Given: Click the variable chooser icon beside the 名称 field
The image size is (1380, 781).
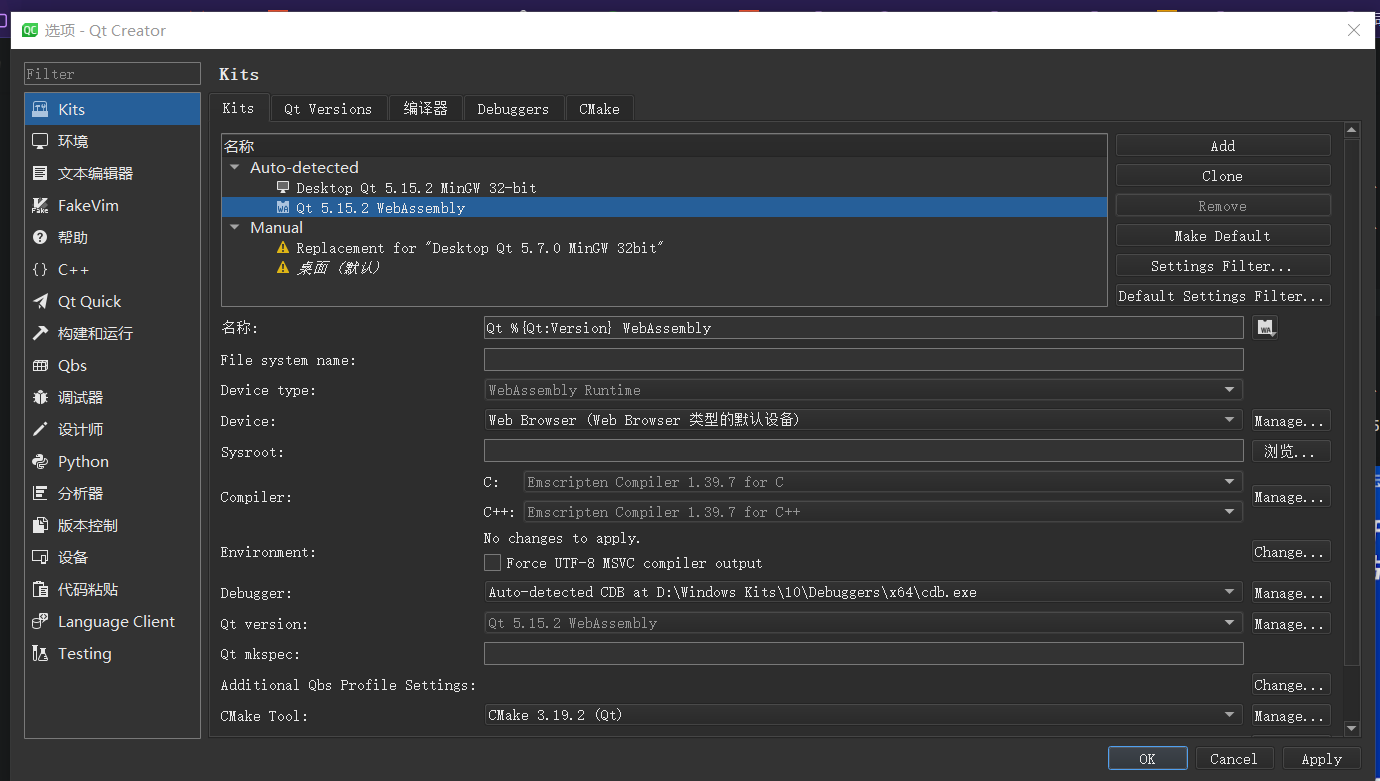Looking at the screenshot, I should coord(1265,326).
